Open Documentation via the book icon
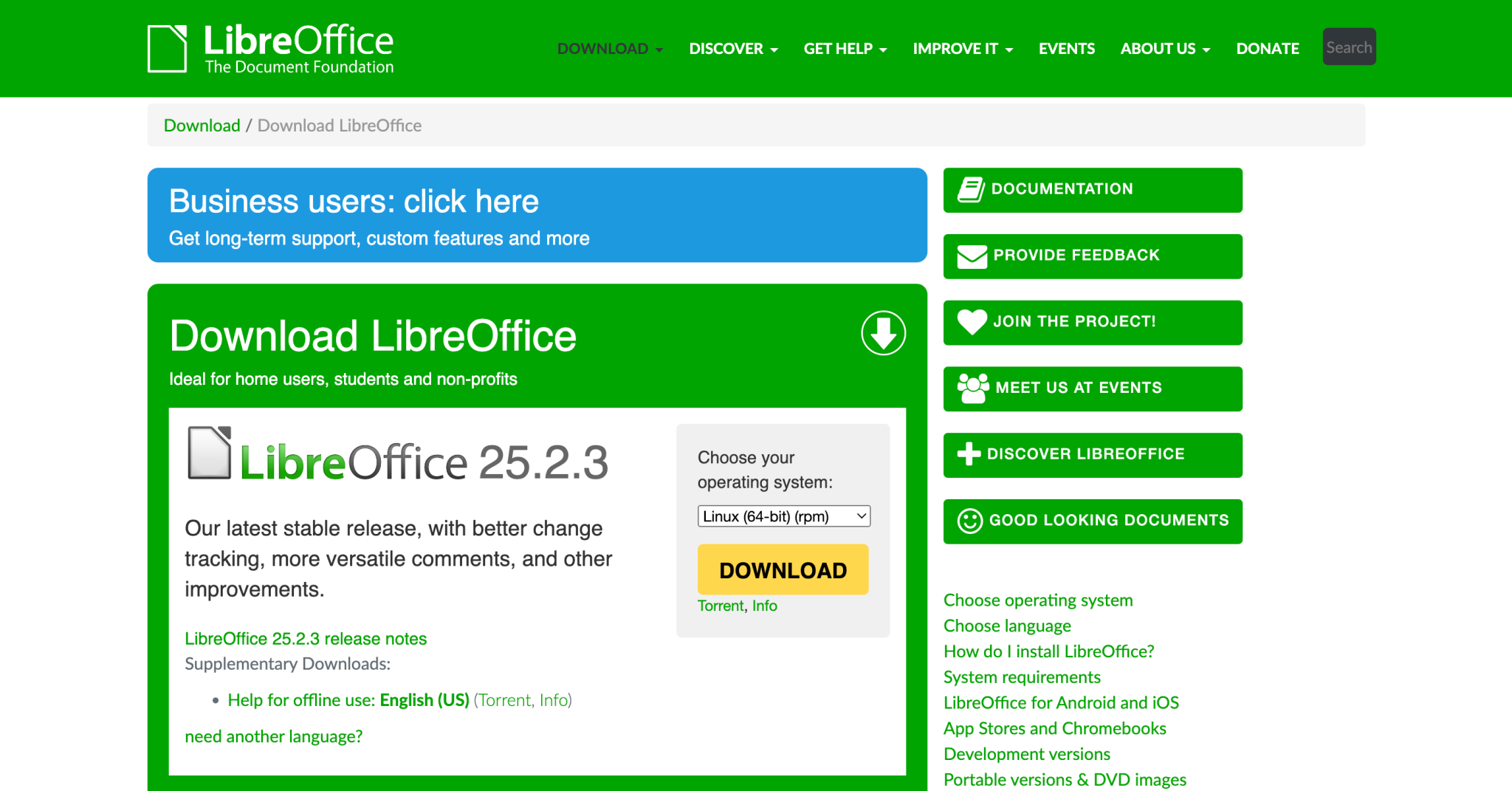The image size is (1512, 791). pos(973,188)
